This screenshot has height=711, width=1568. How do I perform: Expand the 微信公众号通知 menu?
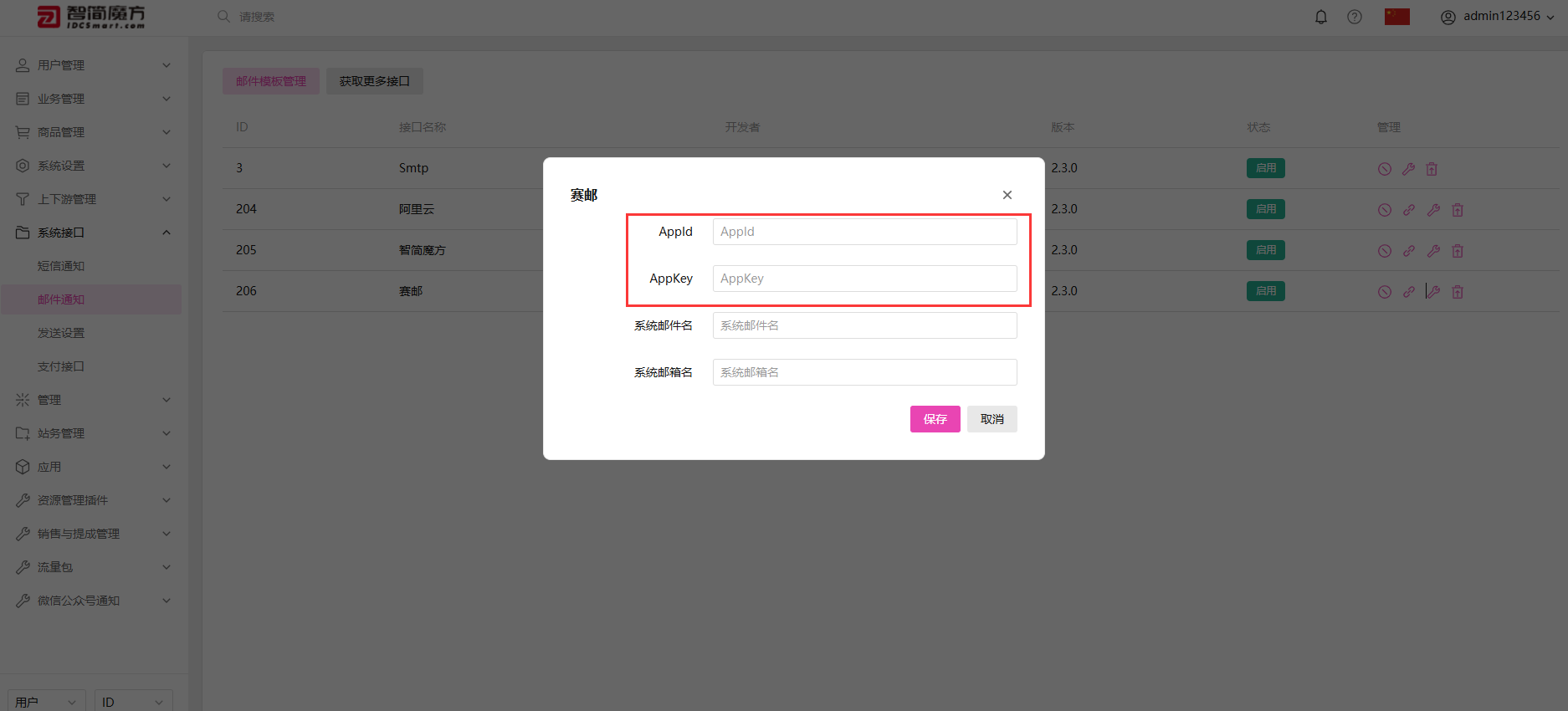pos(94,601)
